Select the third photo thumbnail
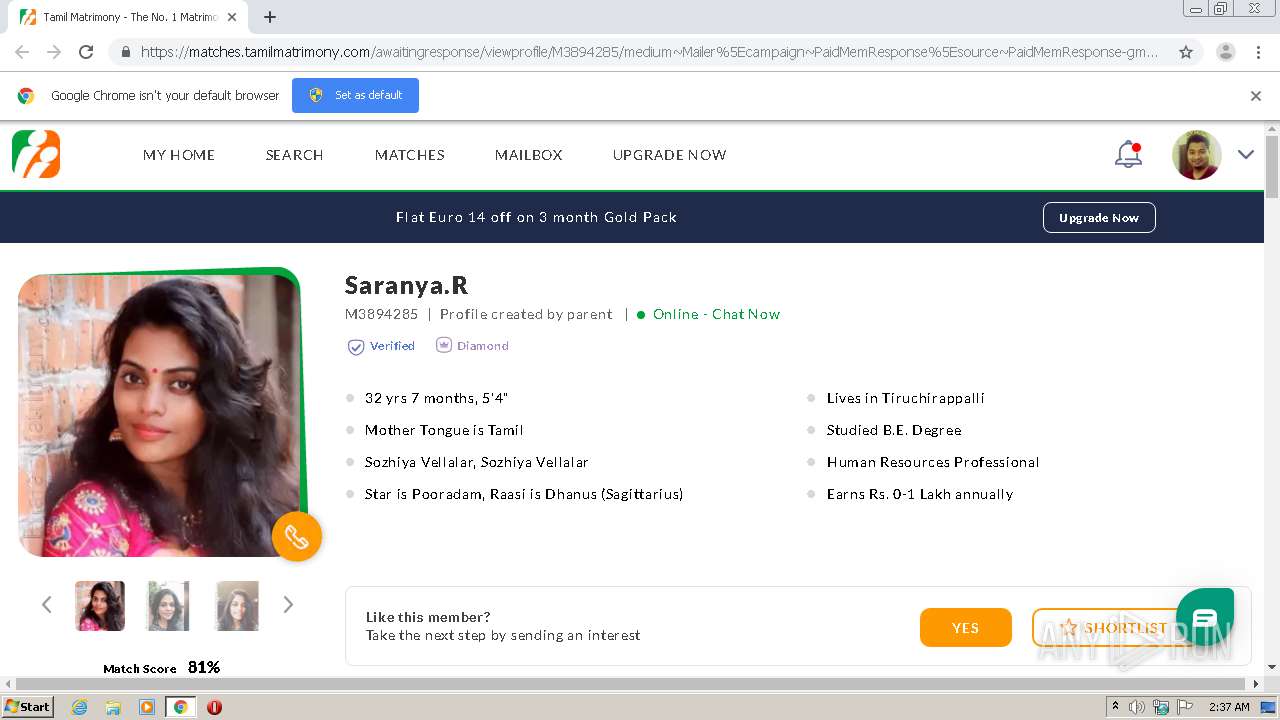This screenshot has height=720, width=1280. click(x=237, y=606)
